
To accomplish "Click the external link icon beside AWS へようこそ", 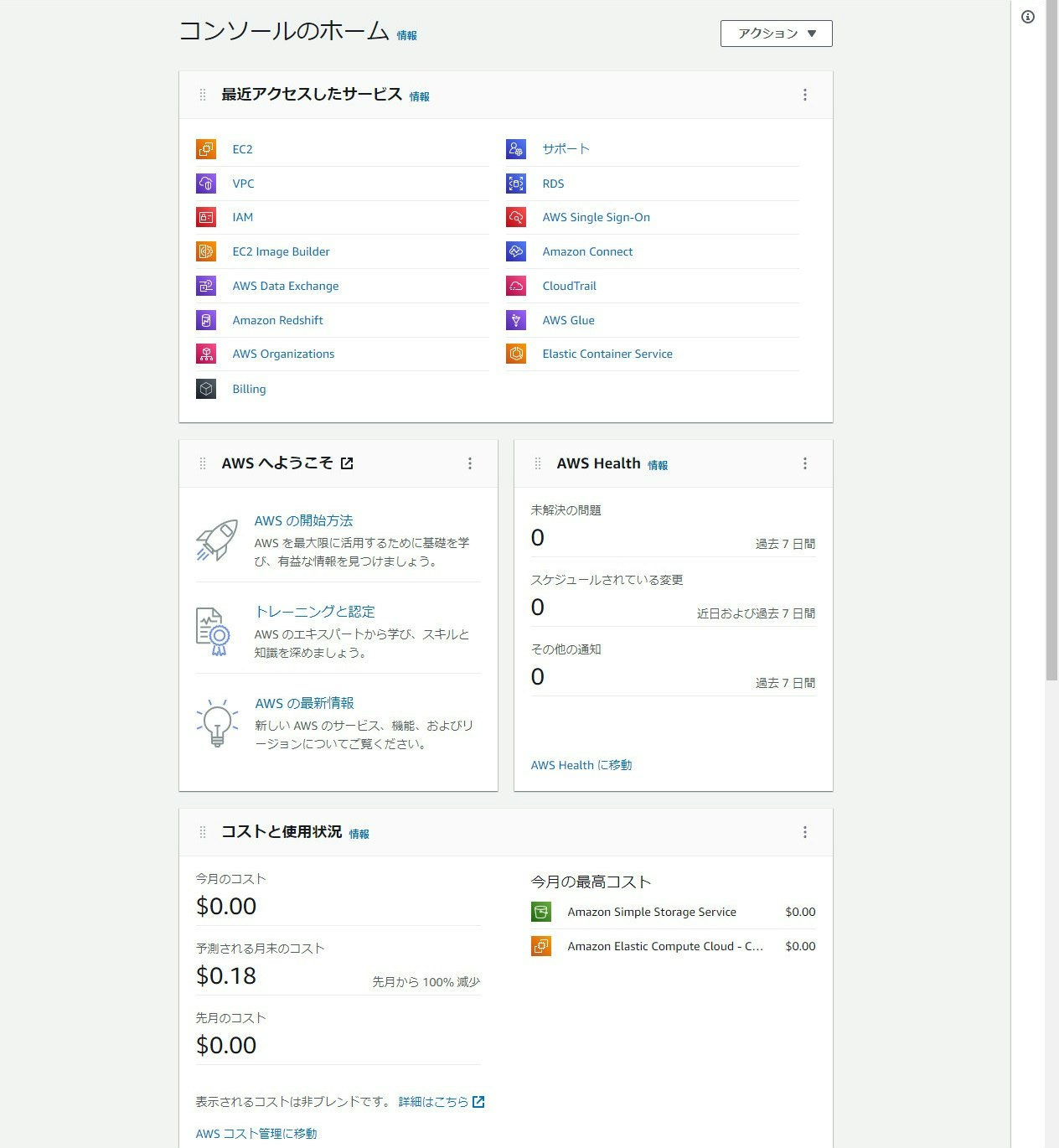I will pyautogui.click(x=347, y=463).
